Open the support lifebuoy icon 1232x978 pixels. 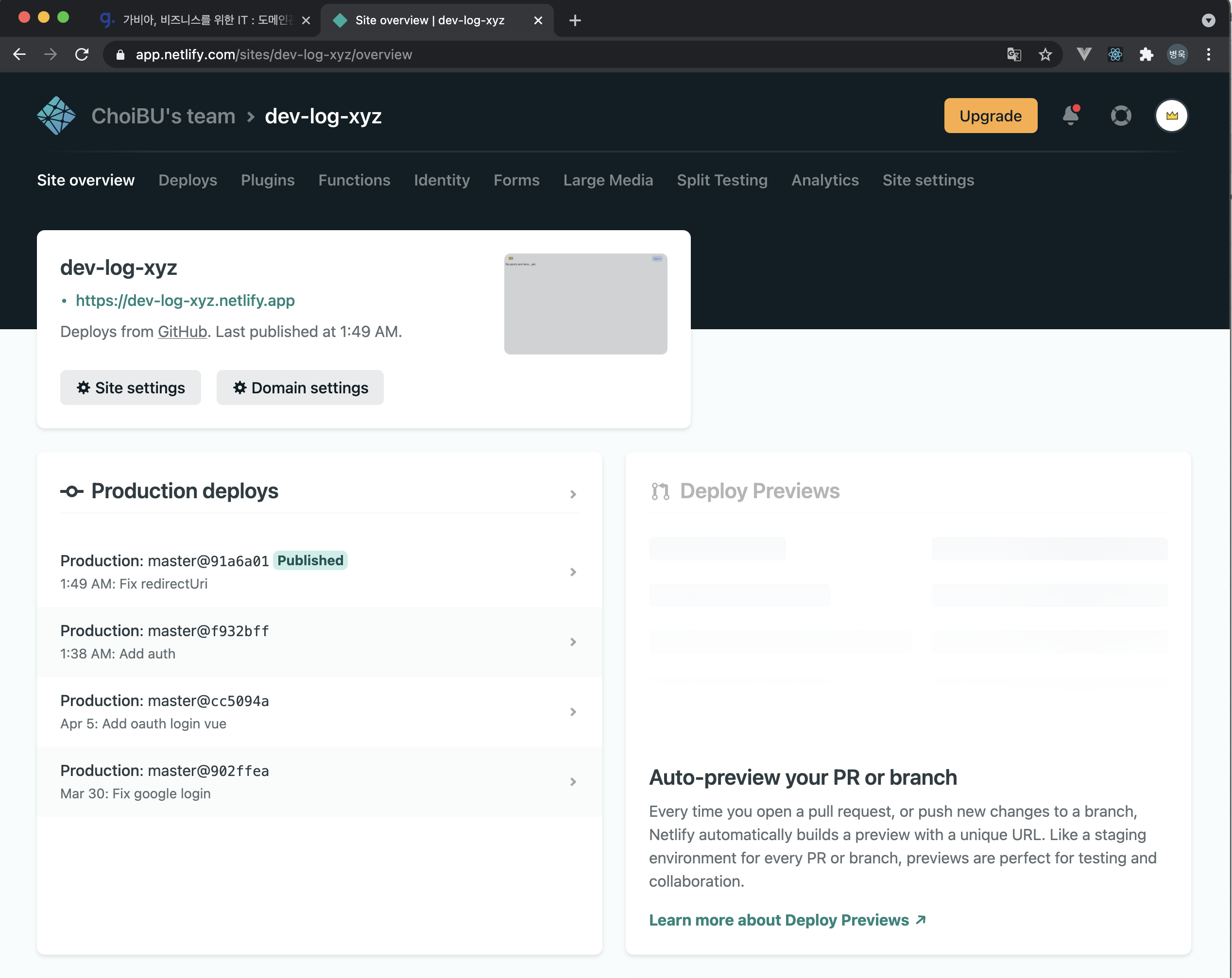(x=1121, y=116)
